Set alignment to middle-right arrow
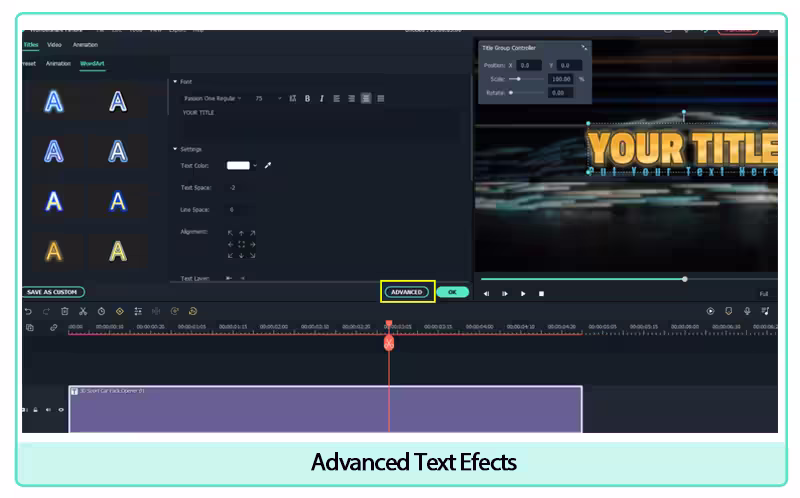The width and height of the screenshot is (800, 498). point(252,244)
